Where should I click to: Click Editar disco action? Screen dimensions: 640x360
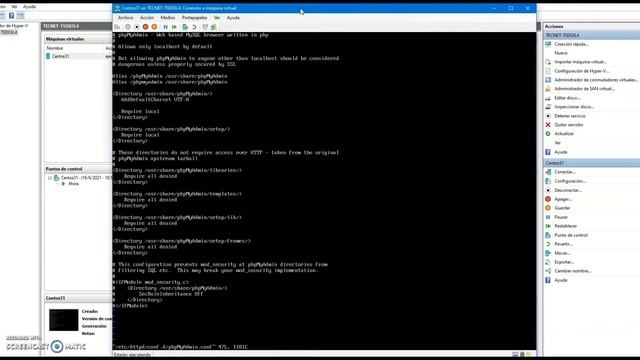coord(567,98)
